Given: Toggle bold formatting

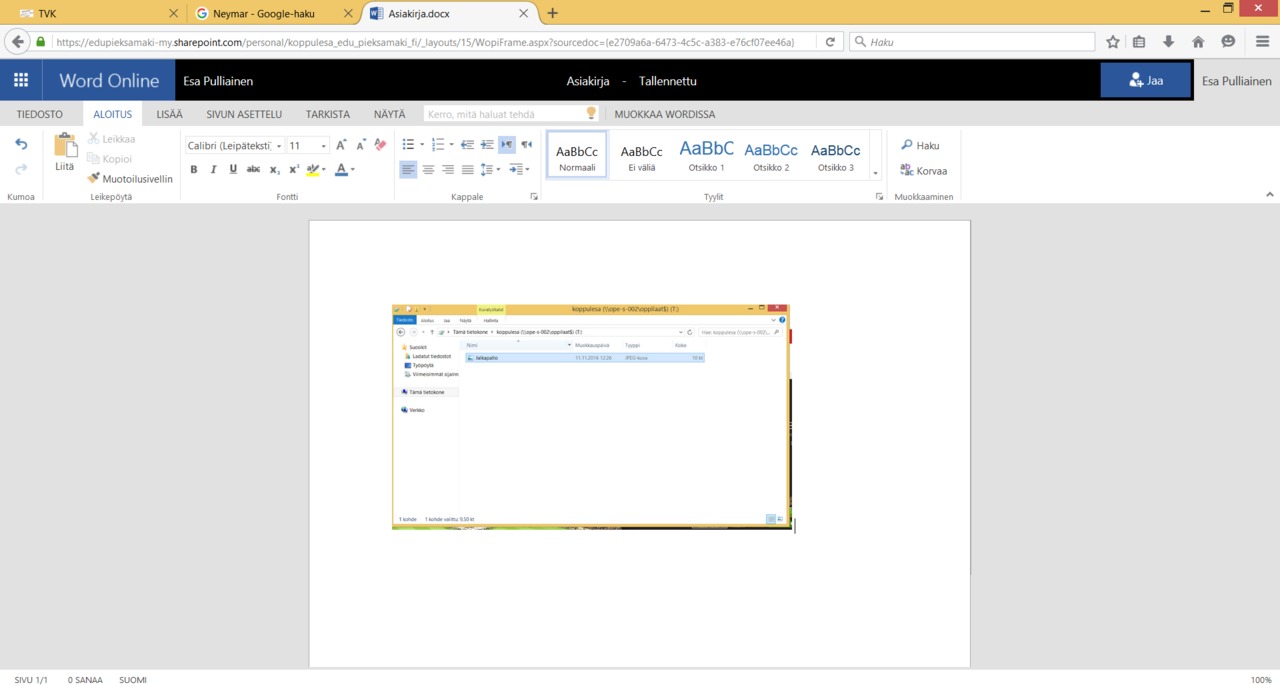Looking at the screenshot, I should click(193, 170).
